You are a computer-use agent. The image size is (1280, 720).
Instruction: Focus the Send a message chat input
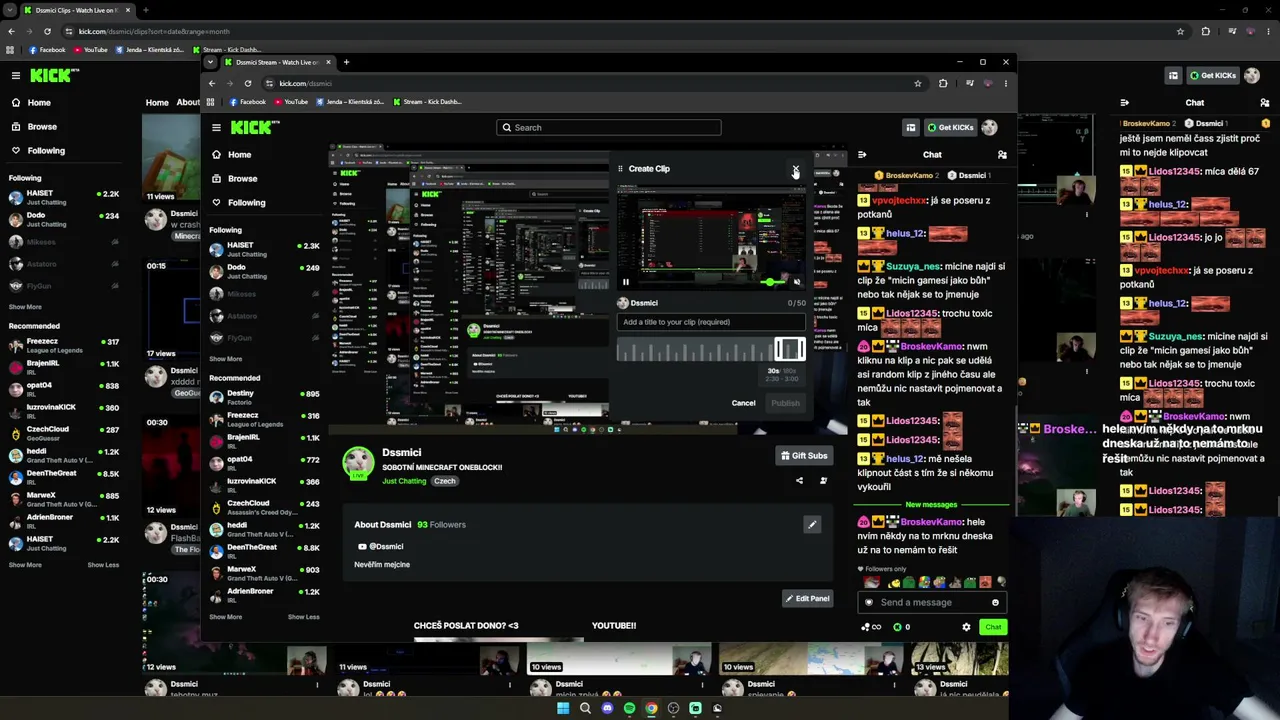(x=931, y=602)
